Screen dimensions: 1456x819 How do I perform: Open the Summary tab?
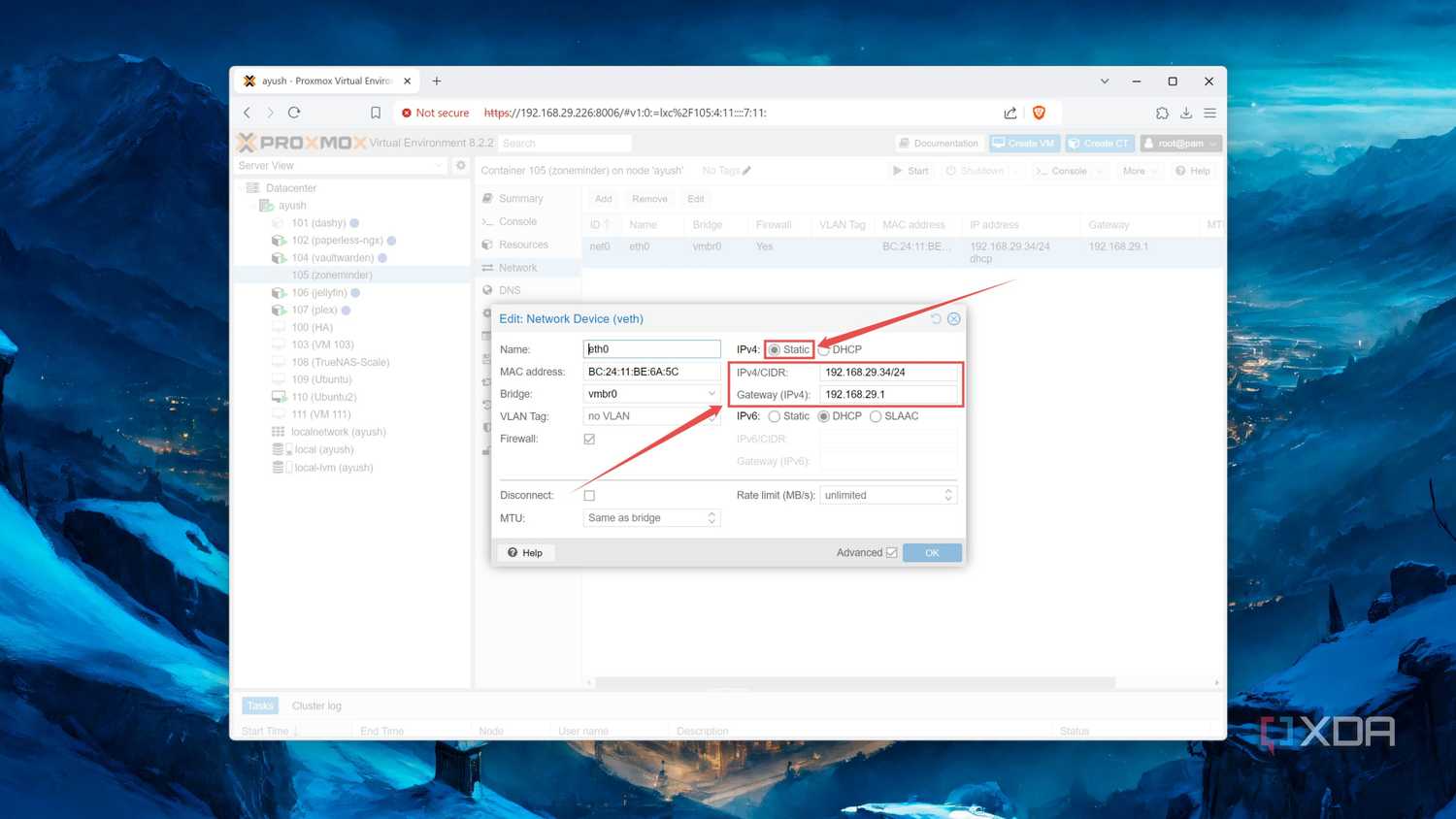pos(520,198)
